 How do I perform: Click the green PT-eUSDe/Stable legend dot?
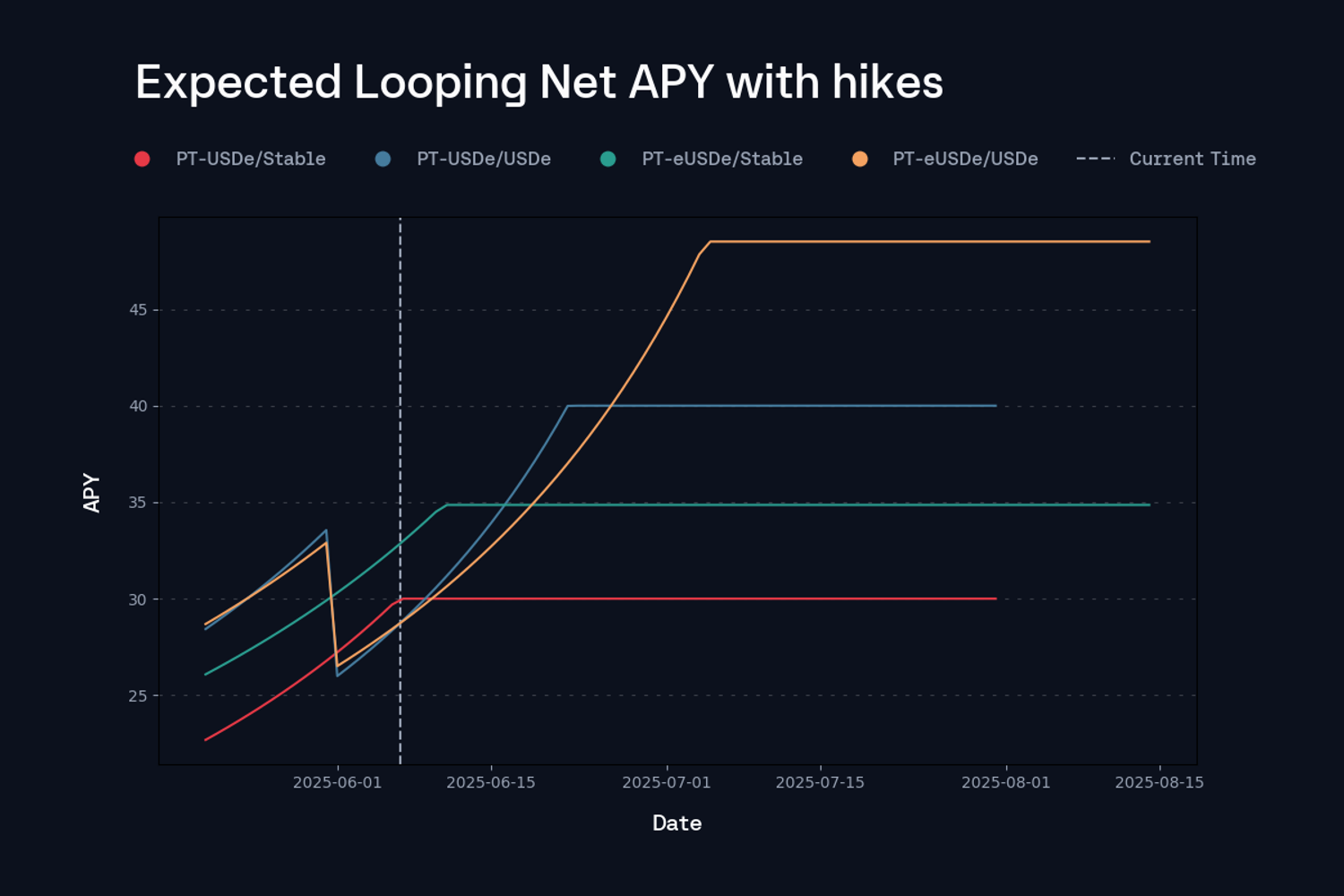click(x=607, y=159)
